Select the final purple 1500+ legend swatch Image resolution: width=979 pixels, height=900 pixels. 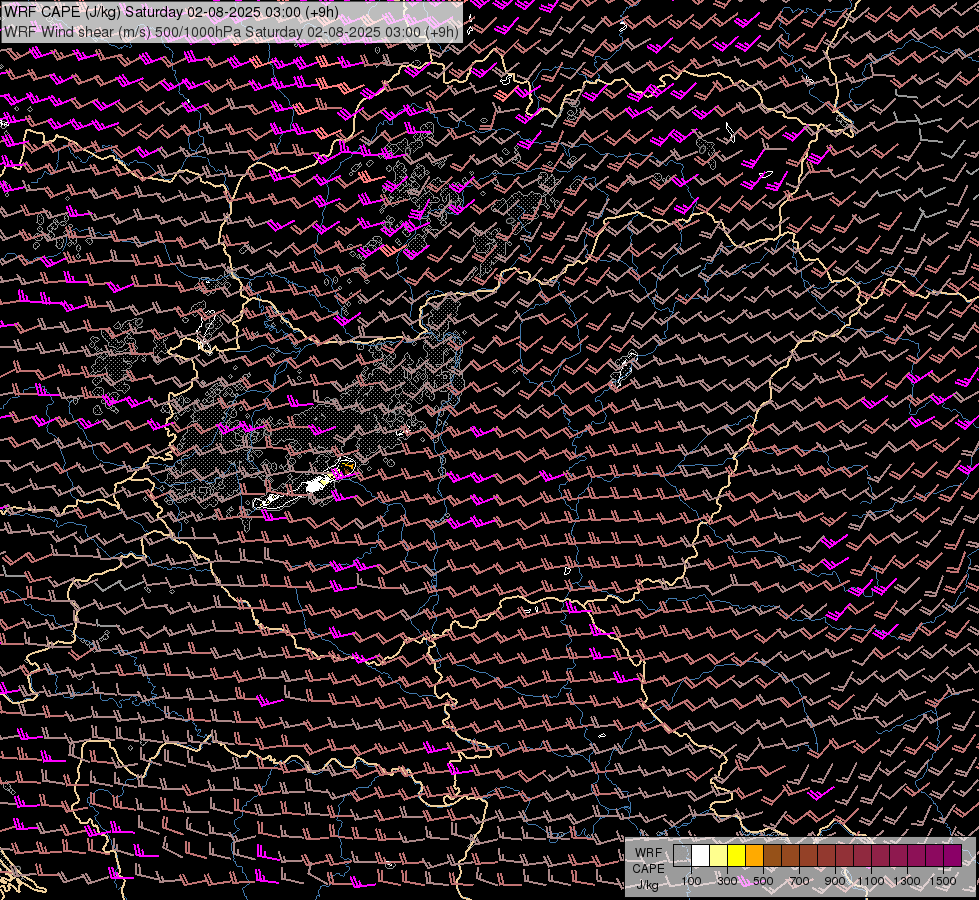pyautogui.click(x=952, y=856)
